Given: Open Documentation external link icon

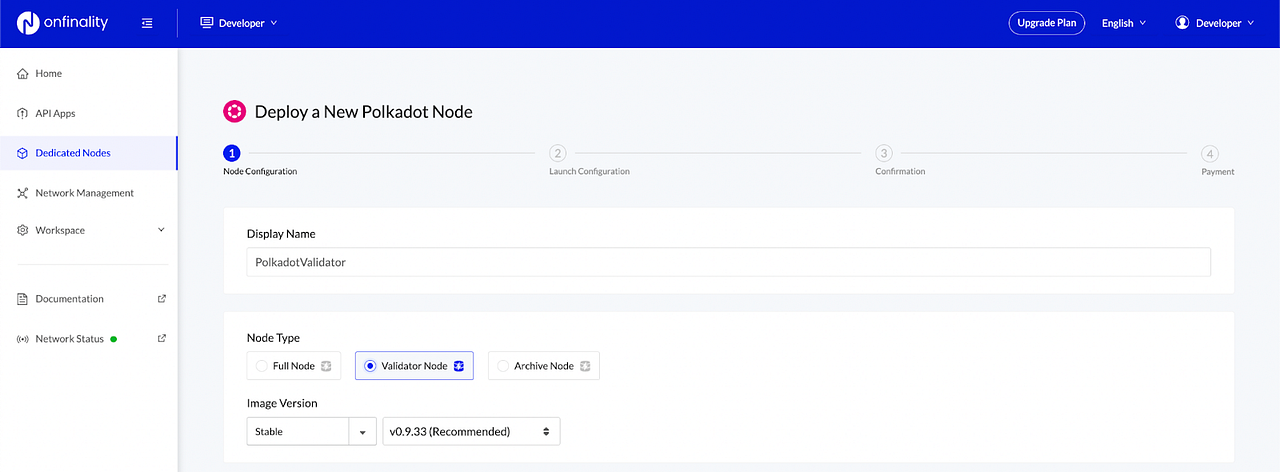Looking at the screenshot, I should 162,298.
